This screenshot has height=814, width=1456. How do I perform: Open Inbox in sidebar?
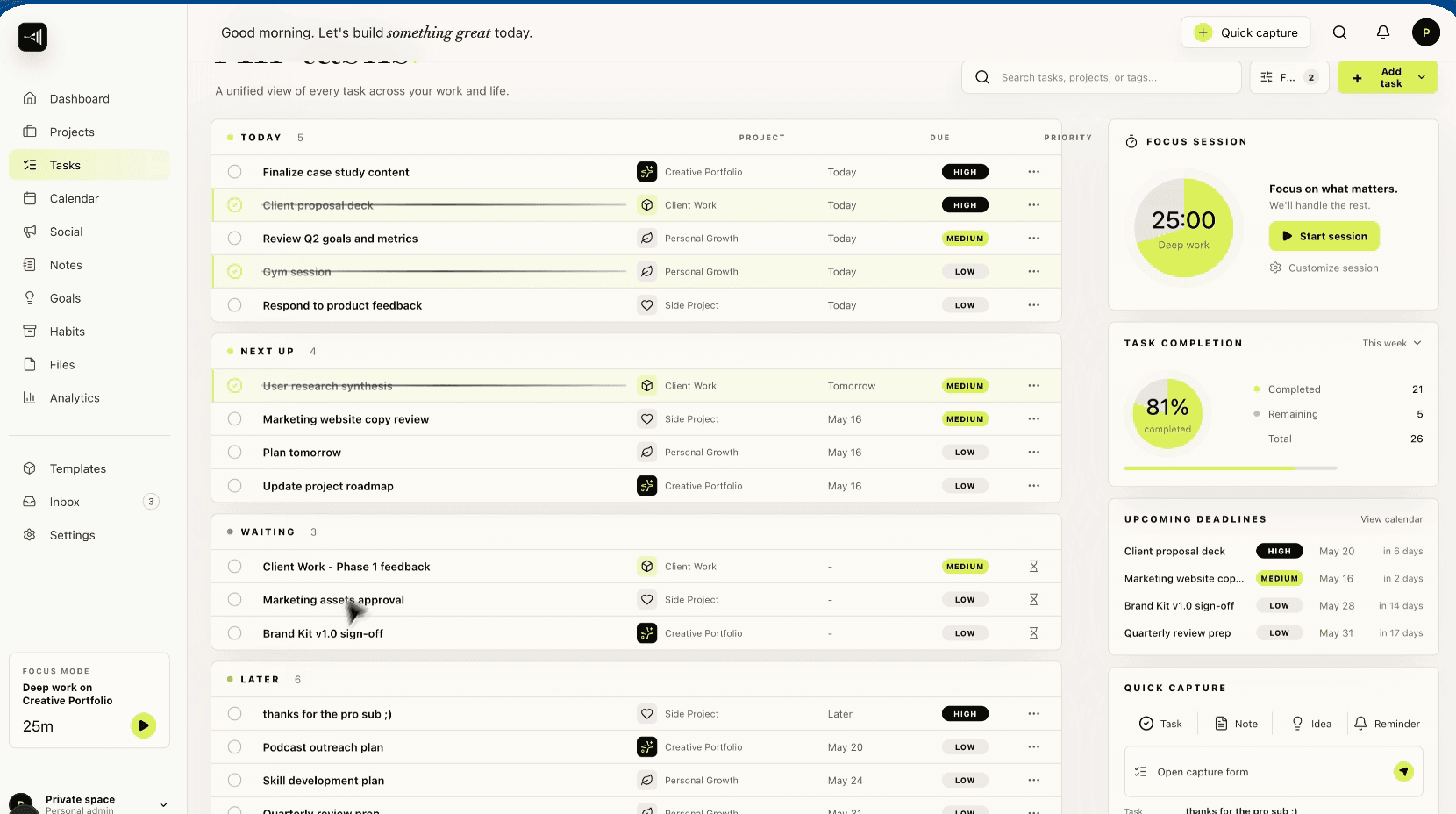(x=89, y=502)
